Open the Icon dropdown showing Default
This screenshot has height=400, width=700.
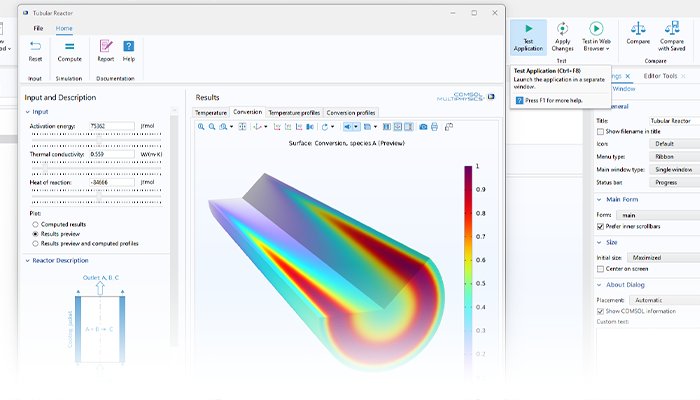[x=674, y=144]
